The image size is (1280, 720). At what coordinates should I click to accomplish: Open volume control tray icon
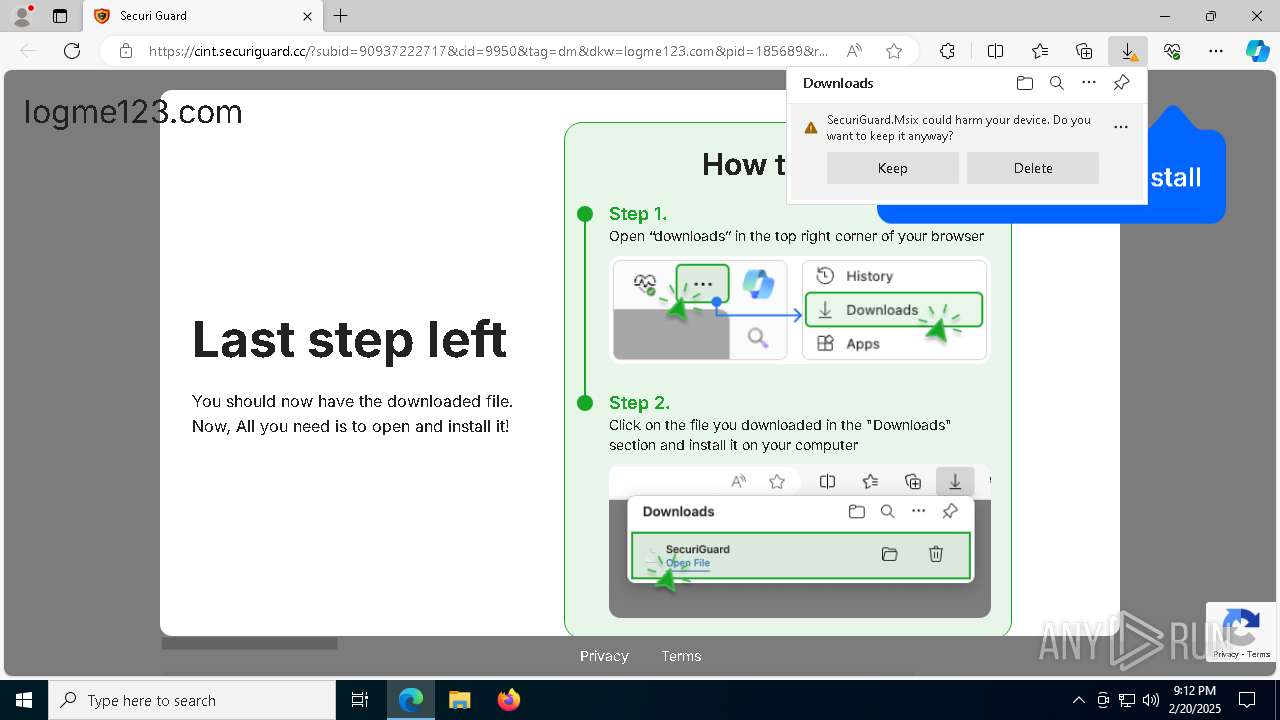tap(1151, 700)
